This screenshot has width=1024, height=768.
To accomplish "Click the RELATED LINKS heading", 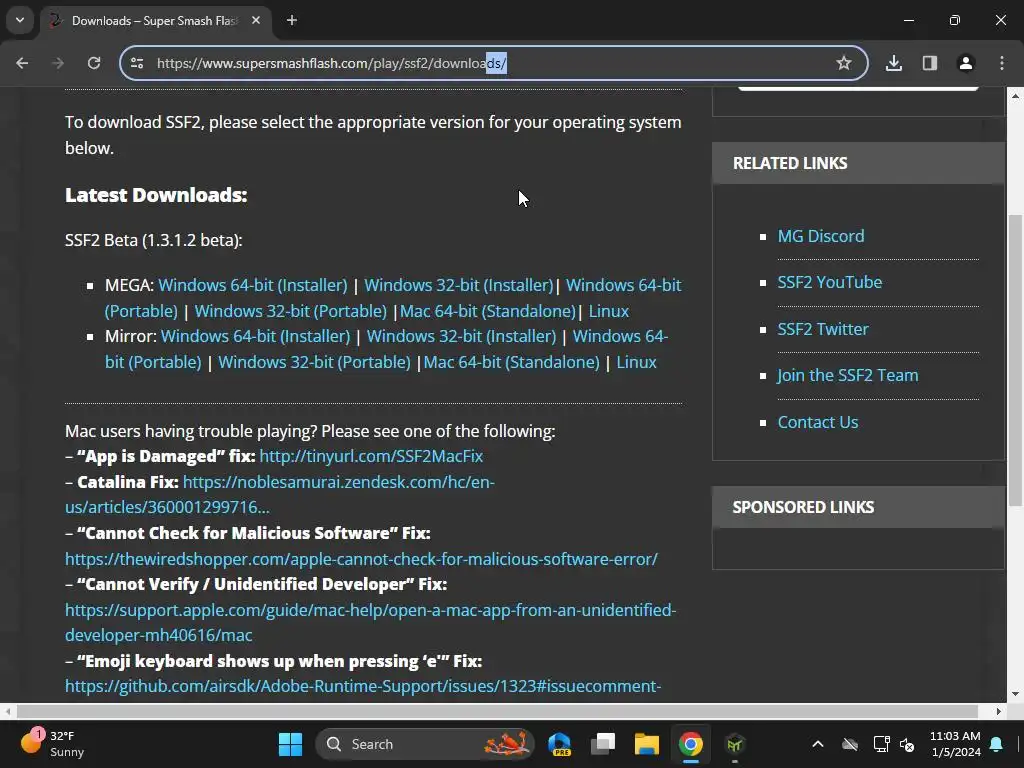I will point(790,163).
